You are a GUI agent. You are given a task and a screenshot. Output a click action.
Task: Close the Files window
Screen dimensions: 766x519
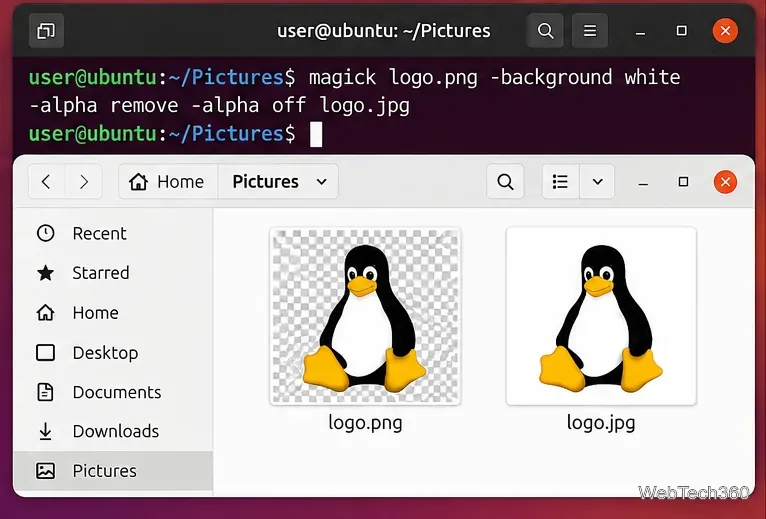[x=725, y=182]
